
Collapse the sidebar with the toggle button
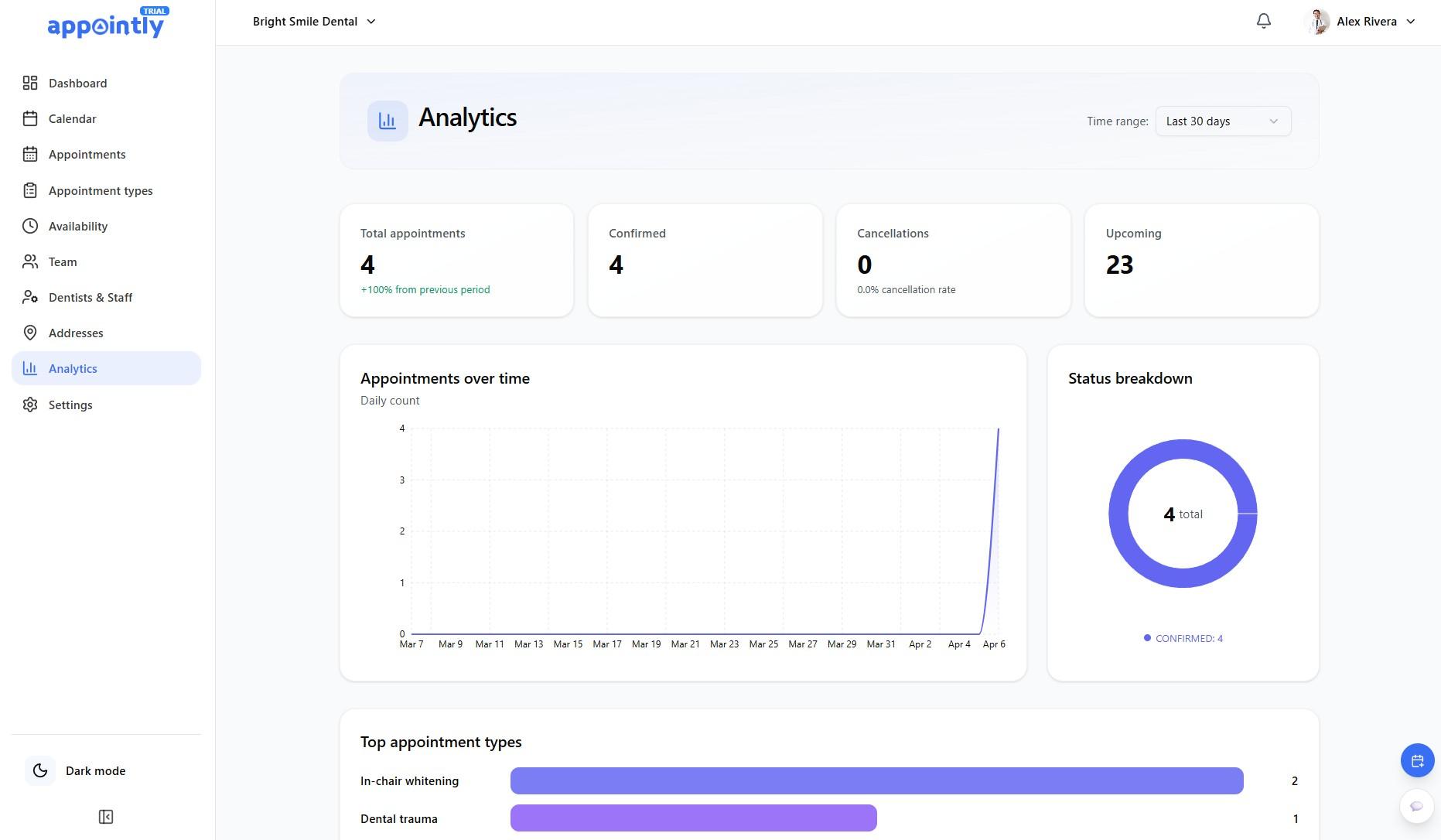click(106, 816)
